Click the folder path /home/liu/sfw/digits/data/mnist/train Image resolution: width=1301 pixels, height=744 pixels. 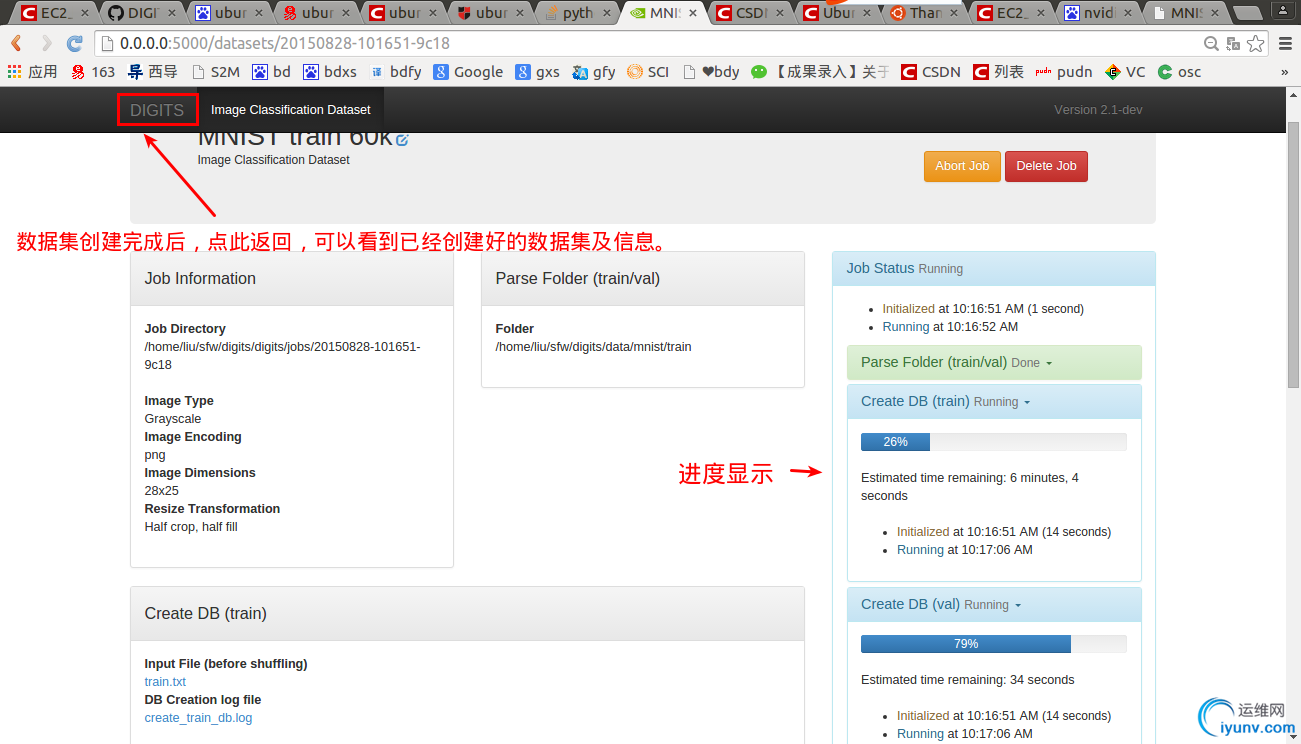point(593,347)
